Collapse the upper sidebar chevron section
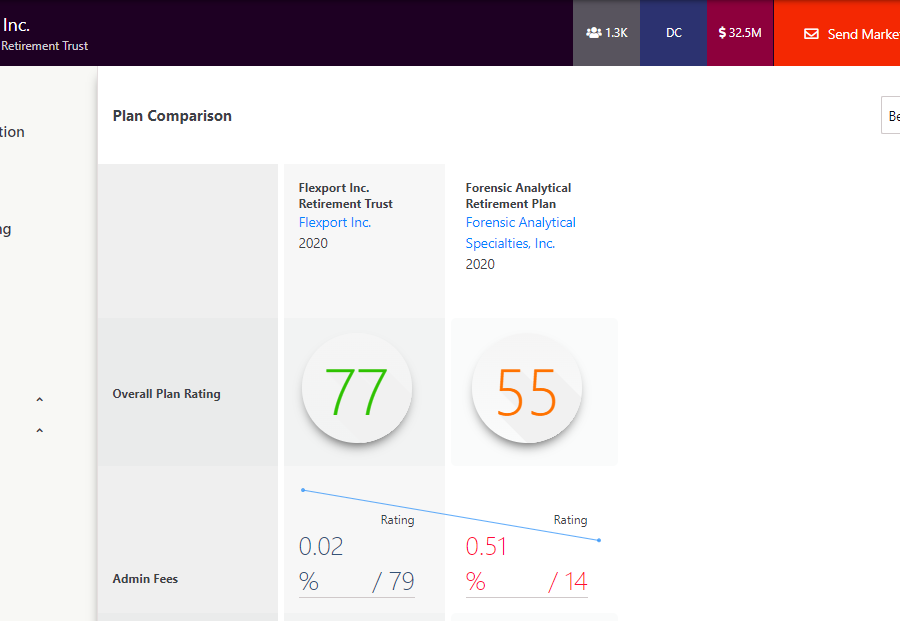The width and height of the screenshot is (900, 621). pos(40,400)
